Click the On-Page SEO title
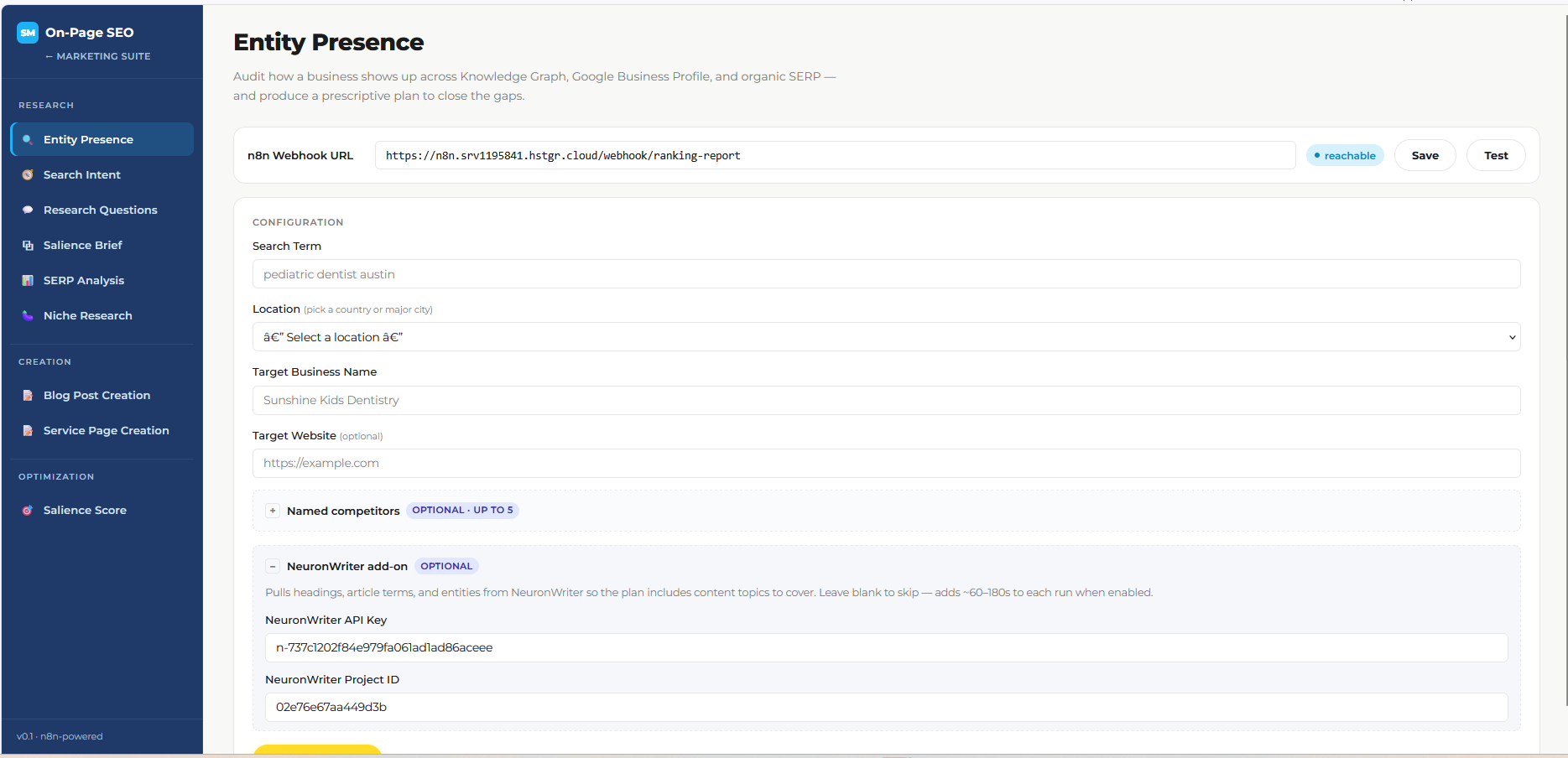The width and height of the screenshot is (1568, 758). (x=90, y=33)
